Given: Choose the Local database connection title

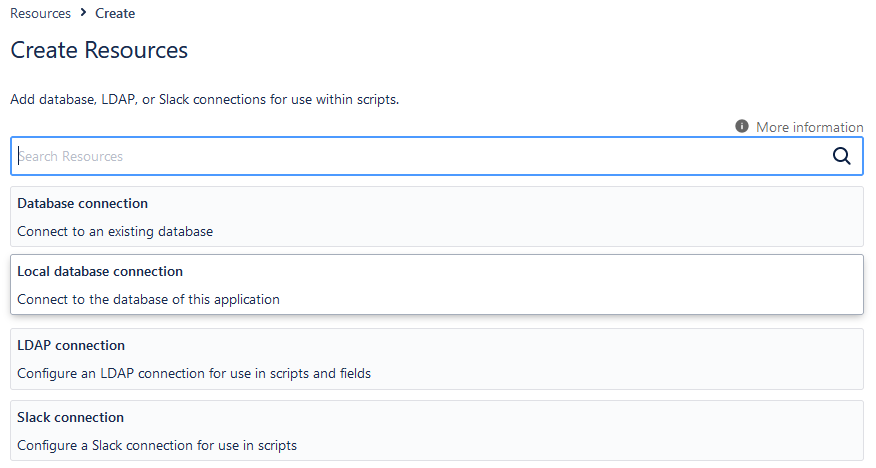Looking at the screenshot, I should [100, 271].
